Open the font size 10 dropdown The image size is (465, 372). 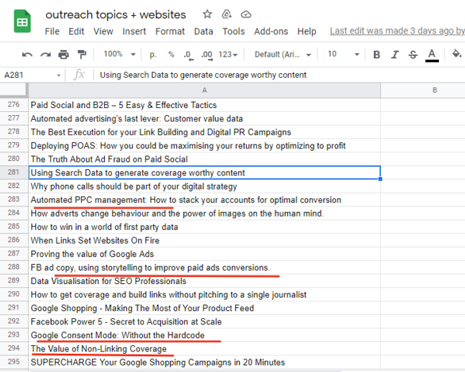pos(343,54)
